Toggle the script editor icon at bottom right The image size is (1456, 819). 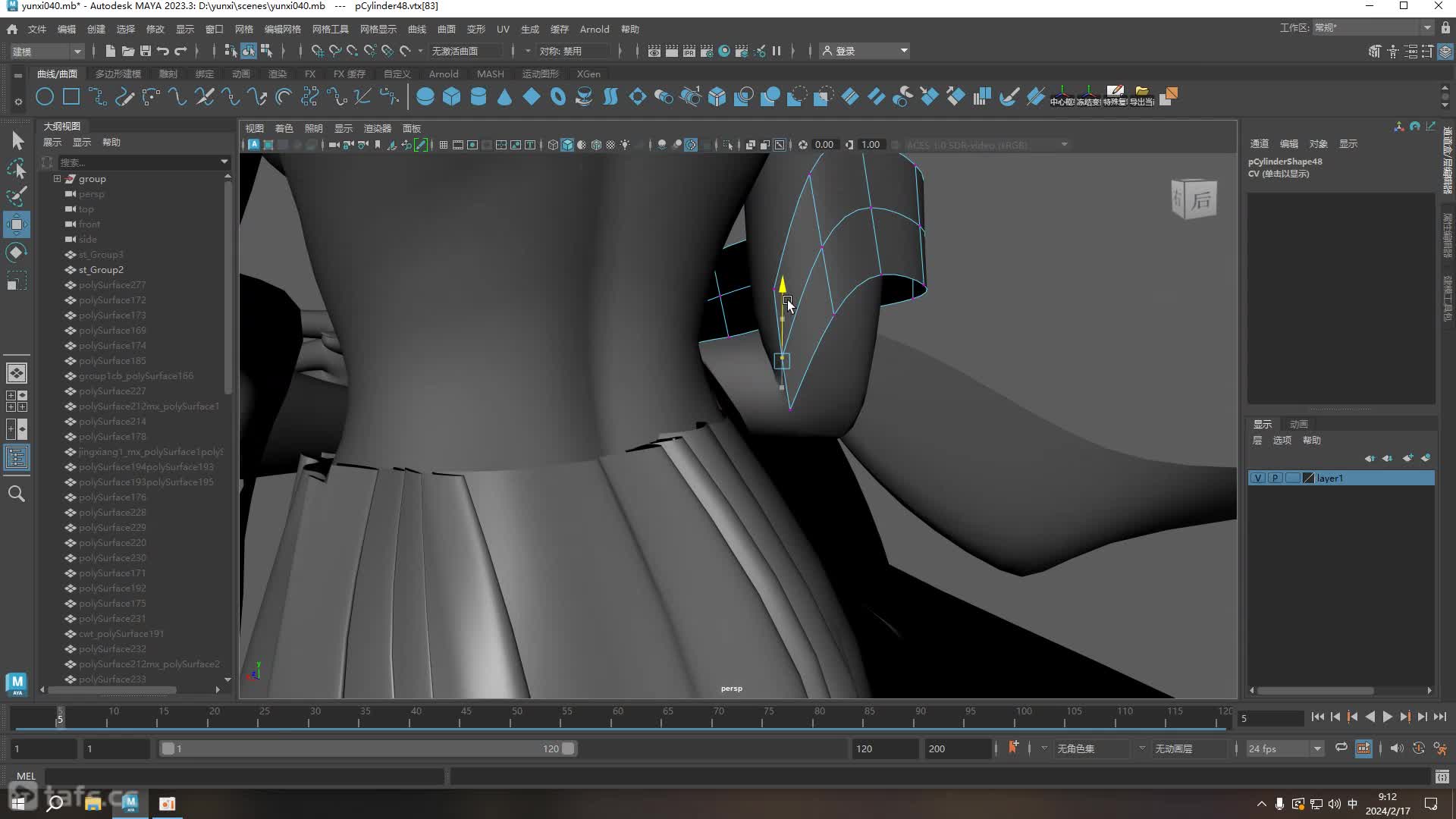[x=1442, y=777]
